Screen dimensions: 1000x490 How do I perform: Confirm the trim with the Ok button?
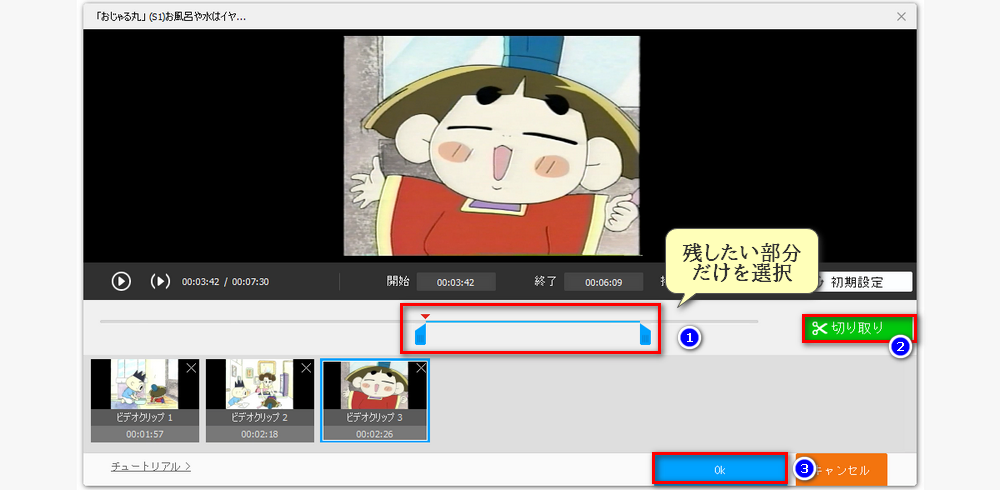pos(720,469)
